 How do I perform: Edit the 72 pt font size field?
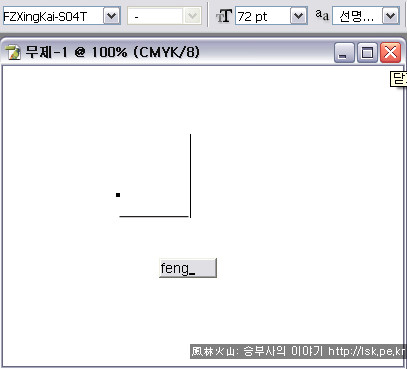point(262,16)
